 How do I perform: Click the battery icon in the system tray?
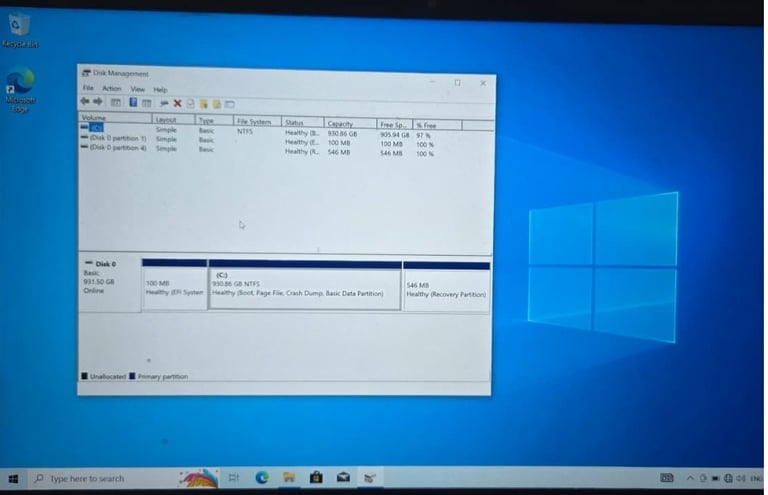click(x=716, y=478)
